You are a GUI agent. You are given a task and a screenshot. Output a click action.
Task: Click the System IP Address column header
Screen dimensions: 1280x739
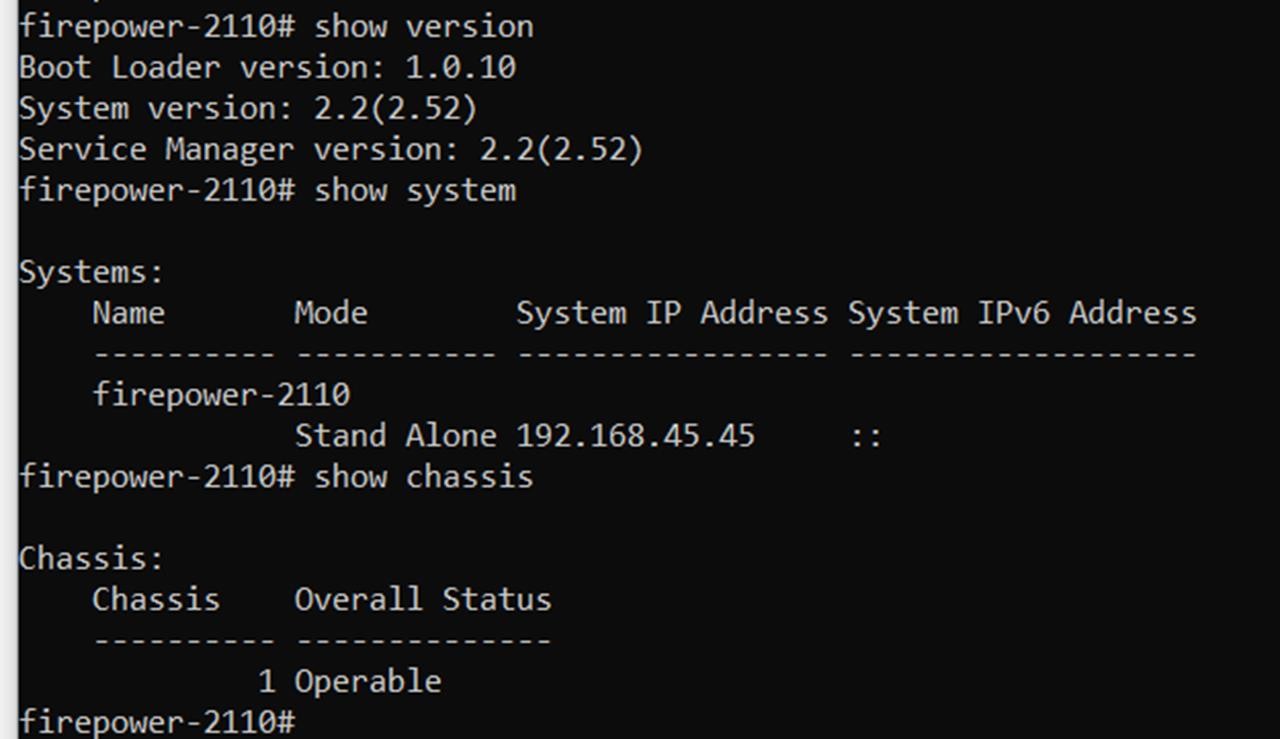[x=671, y=313]
